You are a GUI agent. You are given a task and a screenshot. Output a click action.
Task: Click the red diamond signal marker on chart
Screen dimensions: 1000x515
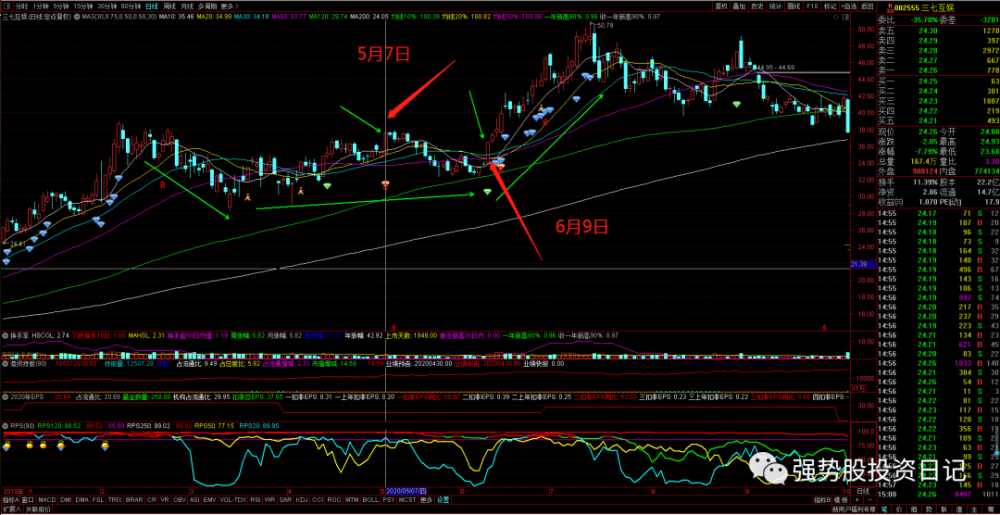(x=386, y=185)
